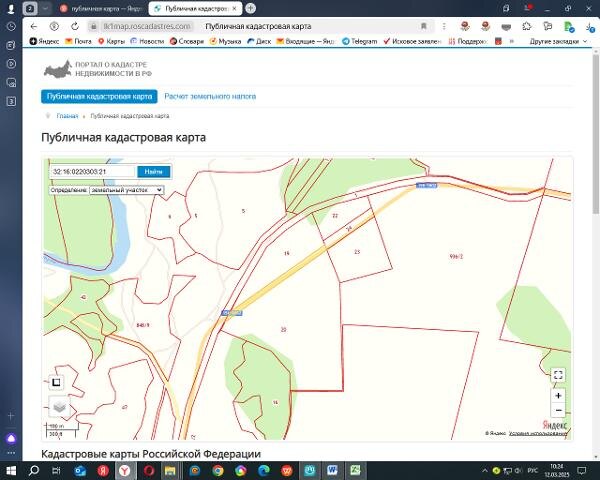Select the Публичная кадастровая карта menu tab
Viewport: 600px width, 480px height.
99,96
